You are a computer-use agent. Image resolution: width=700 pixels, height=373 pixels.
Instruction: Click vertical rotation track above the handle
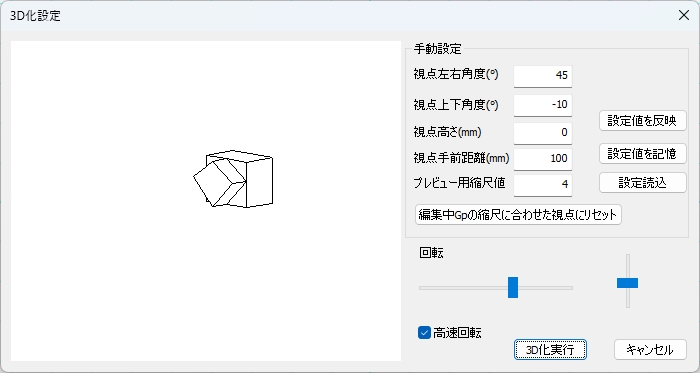628,266
